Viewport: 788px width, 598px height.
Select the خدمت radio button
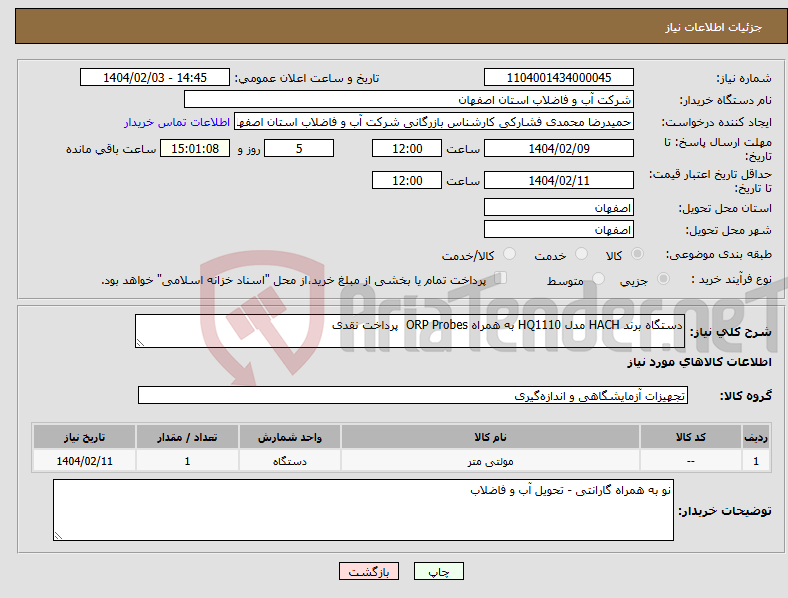(x=581, y=254)
